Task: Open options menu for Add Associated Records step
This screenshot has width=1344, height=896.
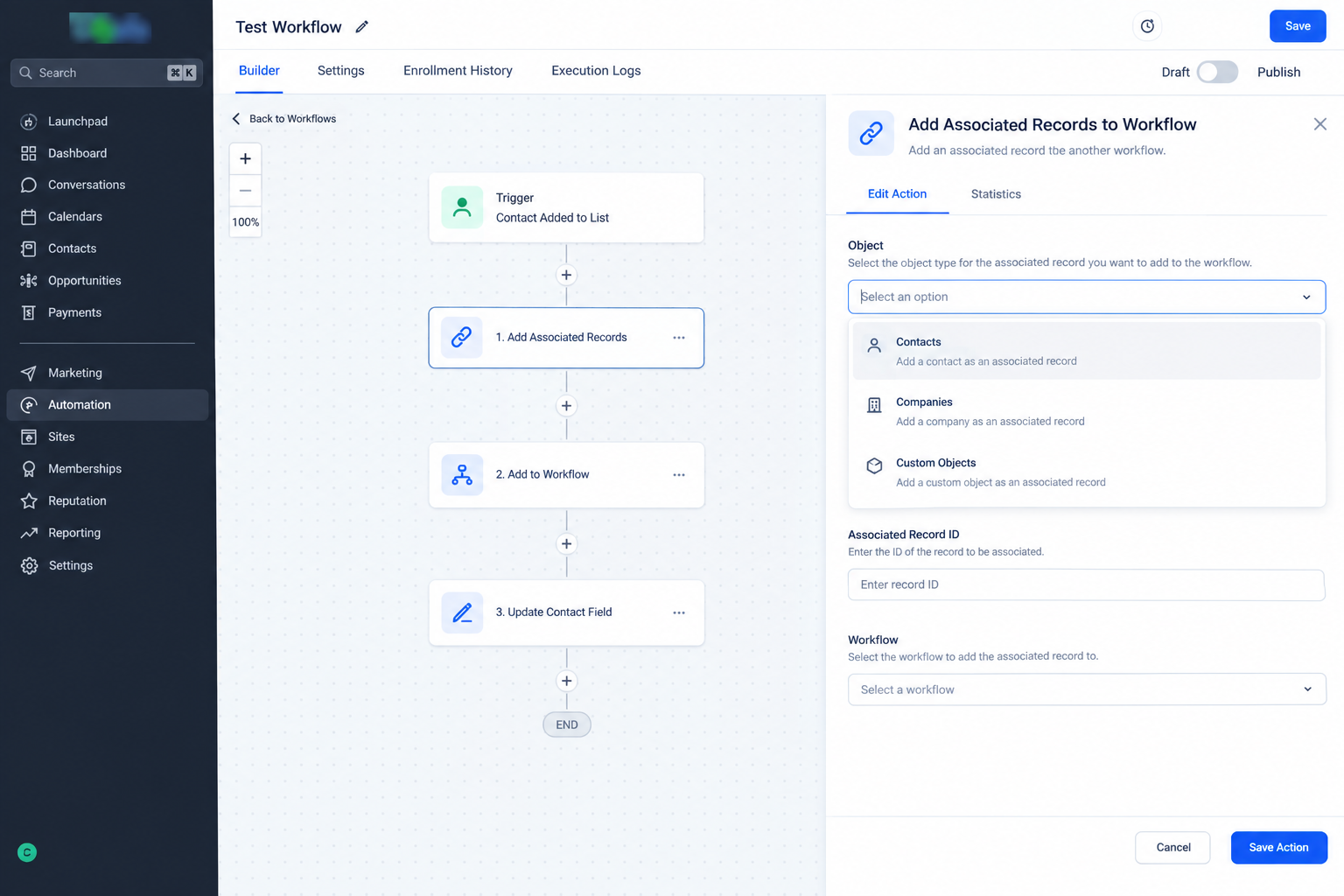Action: click(x=679, y=338)
